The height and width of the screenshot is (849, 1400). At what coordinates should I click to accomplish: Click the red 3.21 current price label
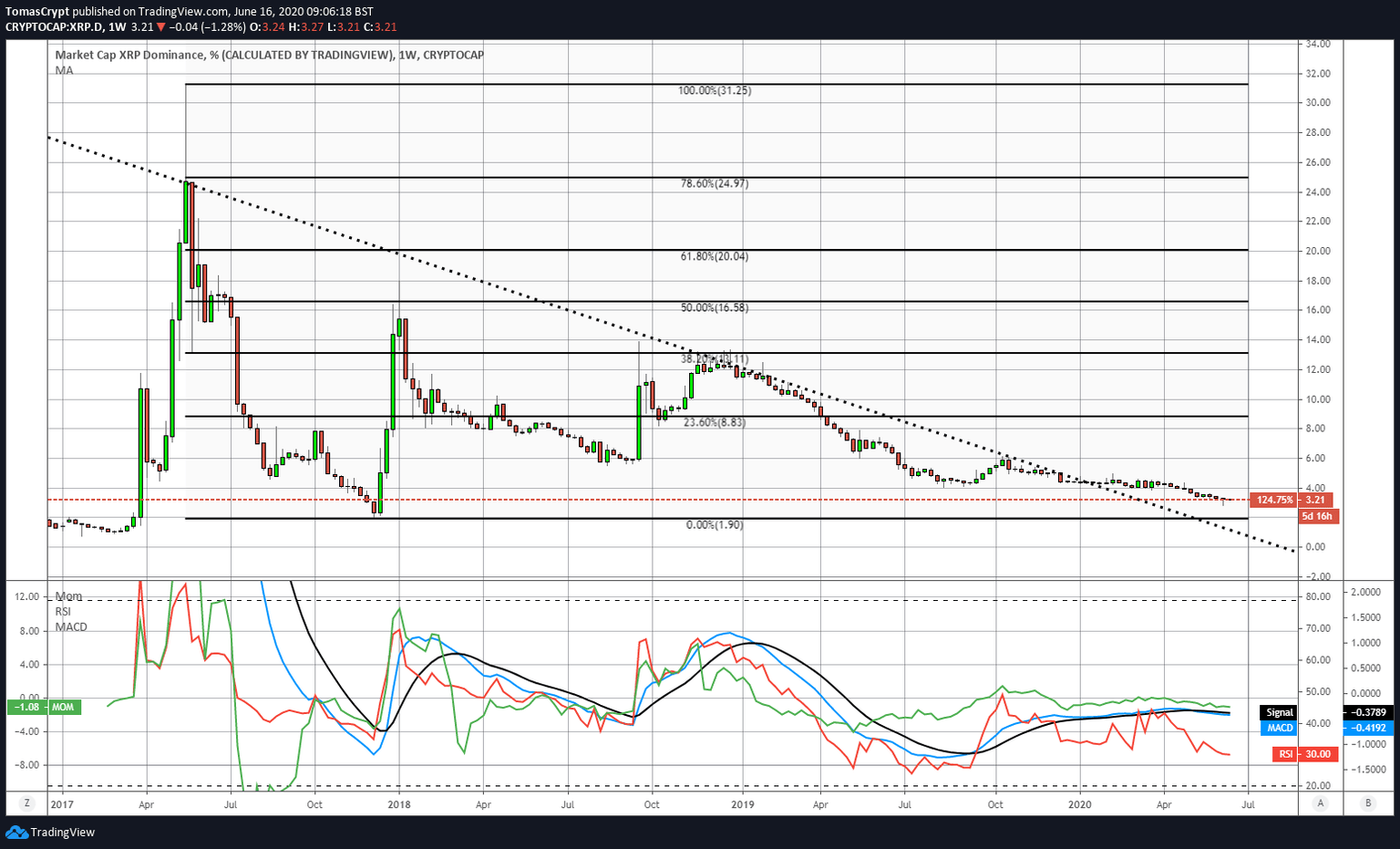[1314, 500]
